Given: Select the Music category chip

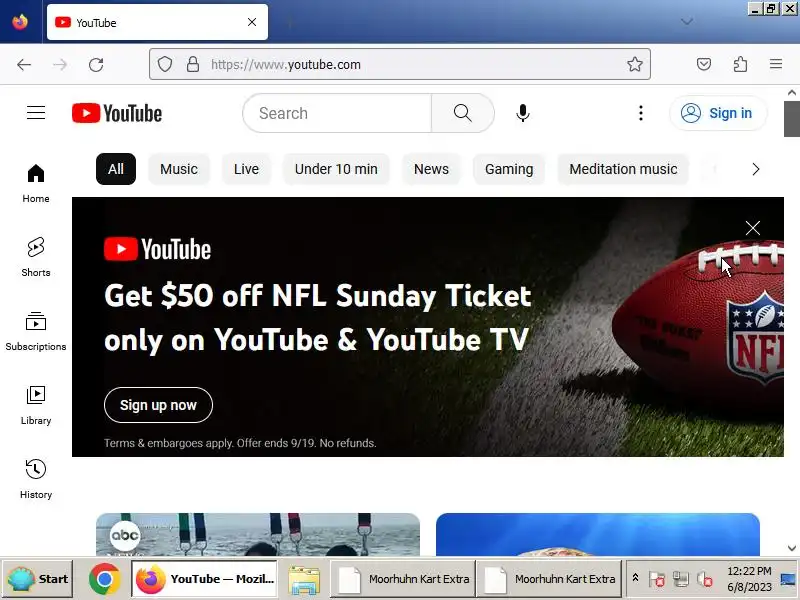Looking at the screenshot, I should (179, 169).
